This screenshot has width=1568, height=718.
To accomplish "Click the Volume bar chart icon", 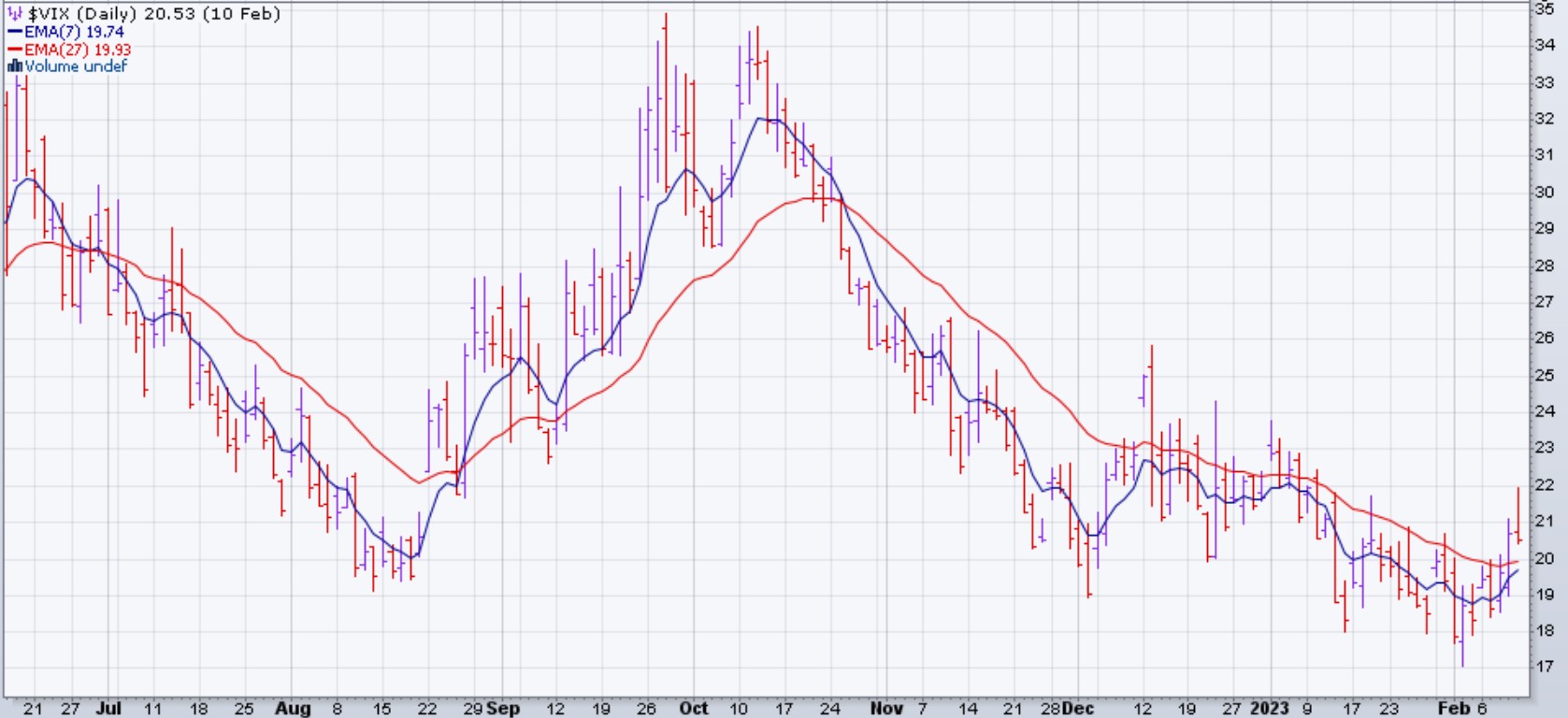I will (14, 66).
